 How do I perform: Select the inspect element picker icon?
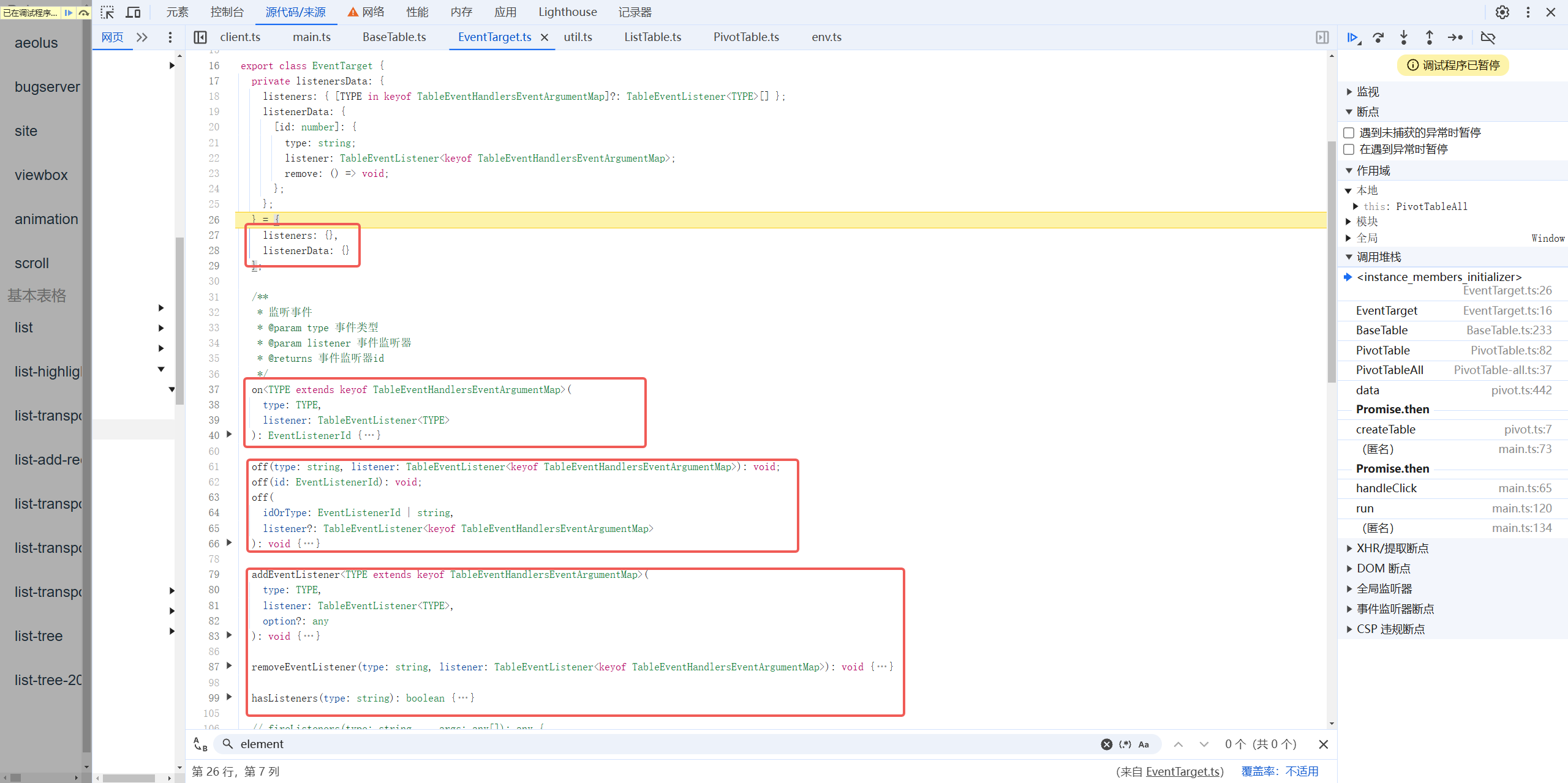coord(108,12)
